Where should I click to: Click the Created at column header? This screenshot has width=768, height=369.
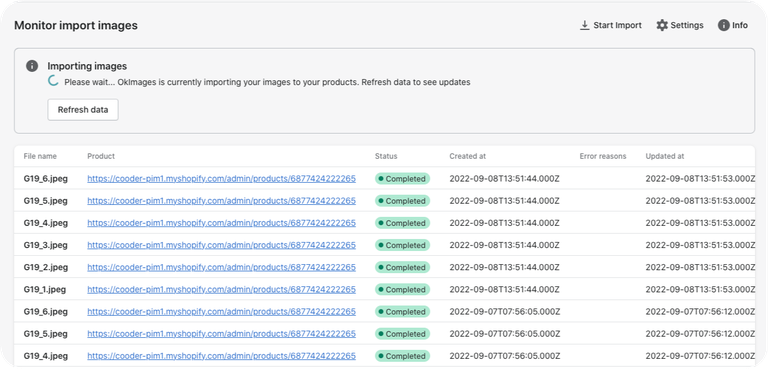468,156
